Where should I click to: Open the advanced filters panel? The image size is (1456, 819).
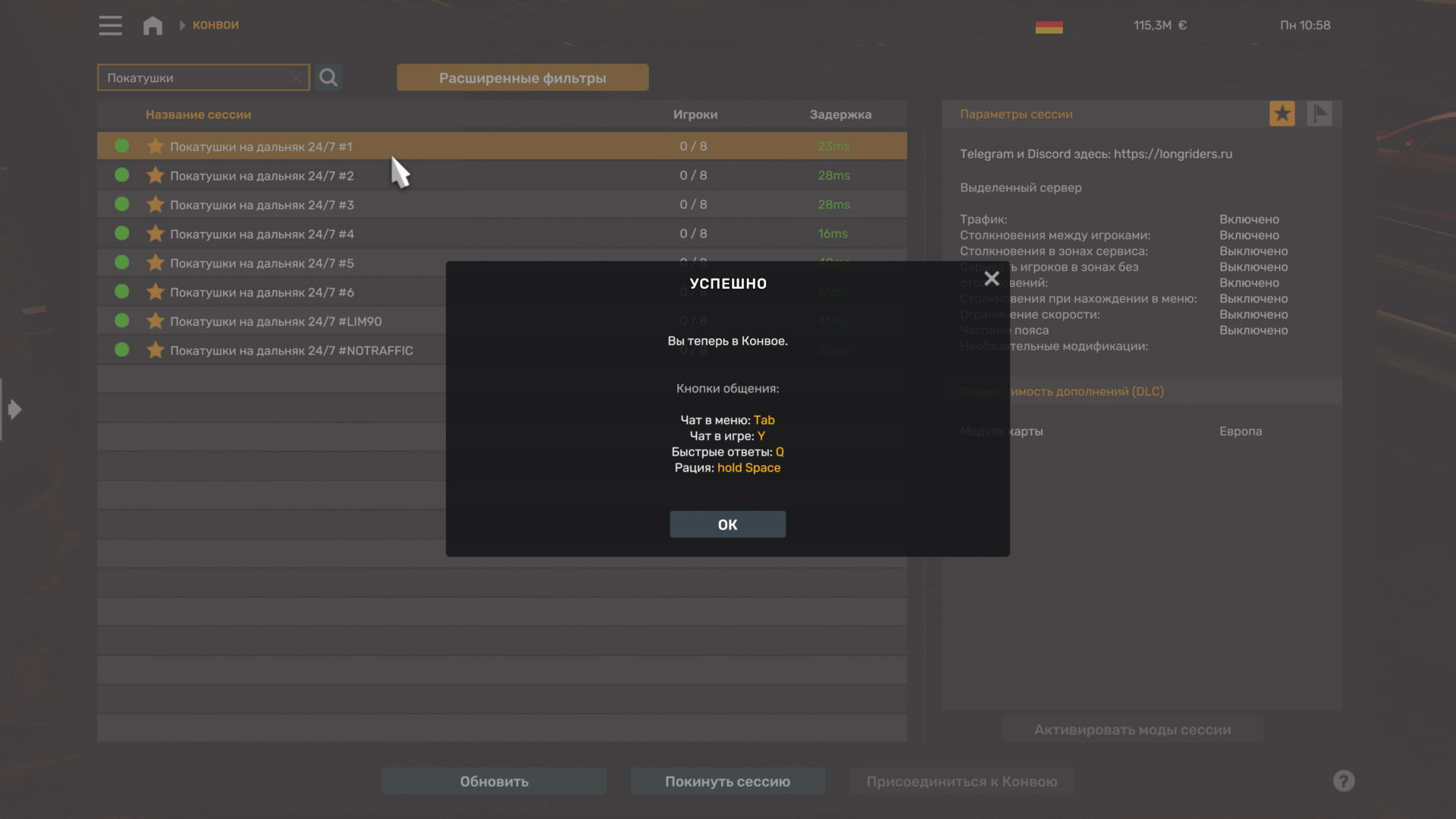tap(522, 77)
